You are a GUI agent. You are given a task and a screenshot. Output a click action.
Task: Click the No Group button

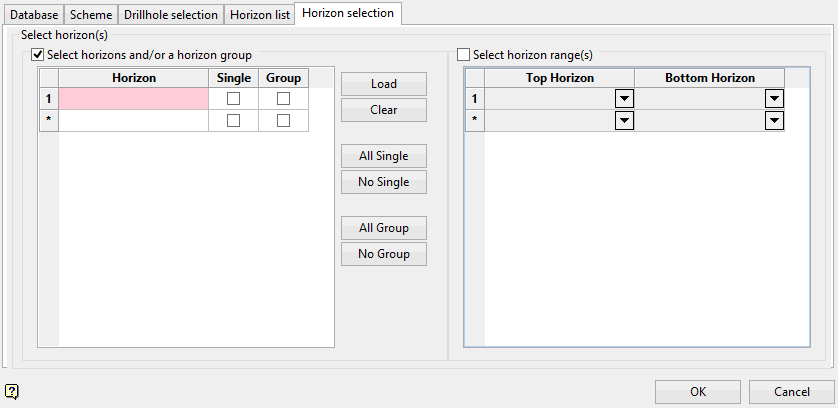click(384, 254)
